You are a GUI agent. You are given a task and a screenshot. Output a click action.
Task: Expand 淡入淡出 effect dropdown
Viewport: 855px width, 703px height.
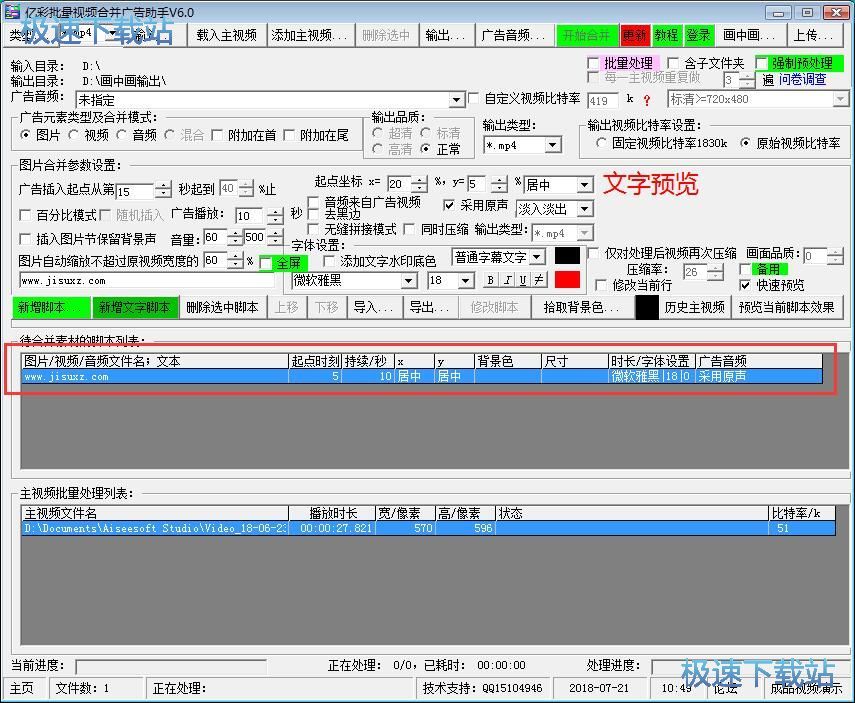pyautogui.click(x=585, y=209)
